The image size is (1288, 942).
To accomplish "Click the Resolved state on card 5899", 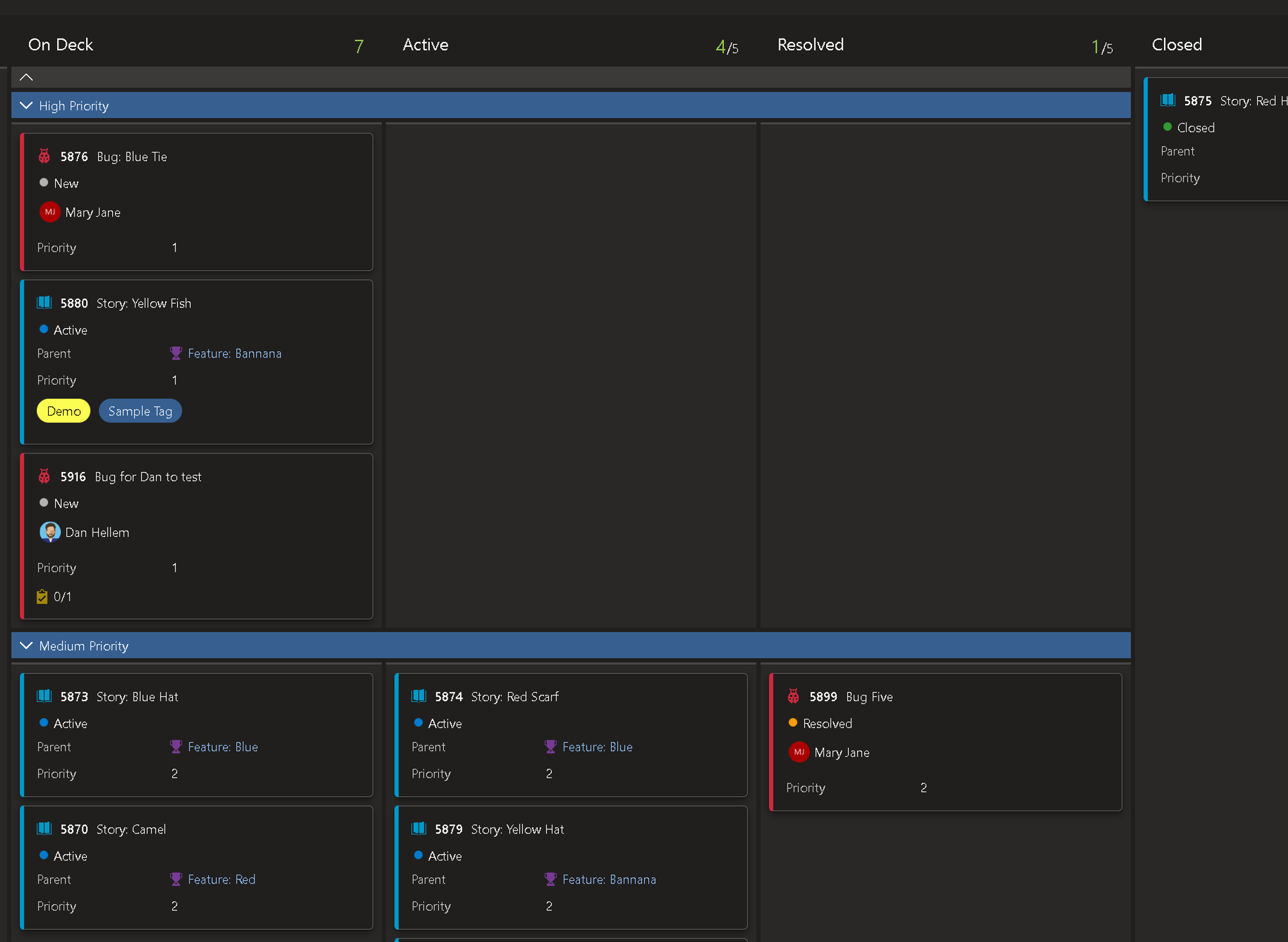I will click(820, 723).
